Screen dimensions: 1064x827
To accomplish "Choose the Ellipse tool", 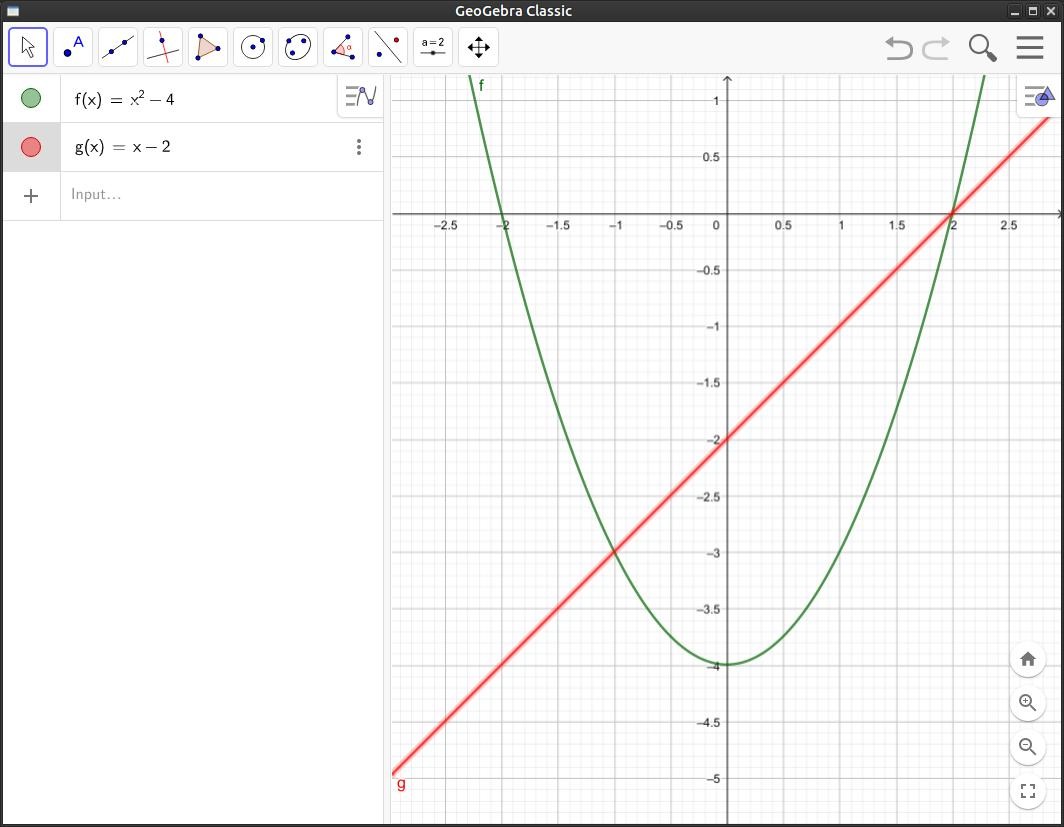I will tap(298, 47).
